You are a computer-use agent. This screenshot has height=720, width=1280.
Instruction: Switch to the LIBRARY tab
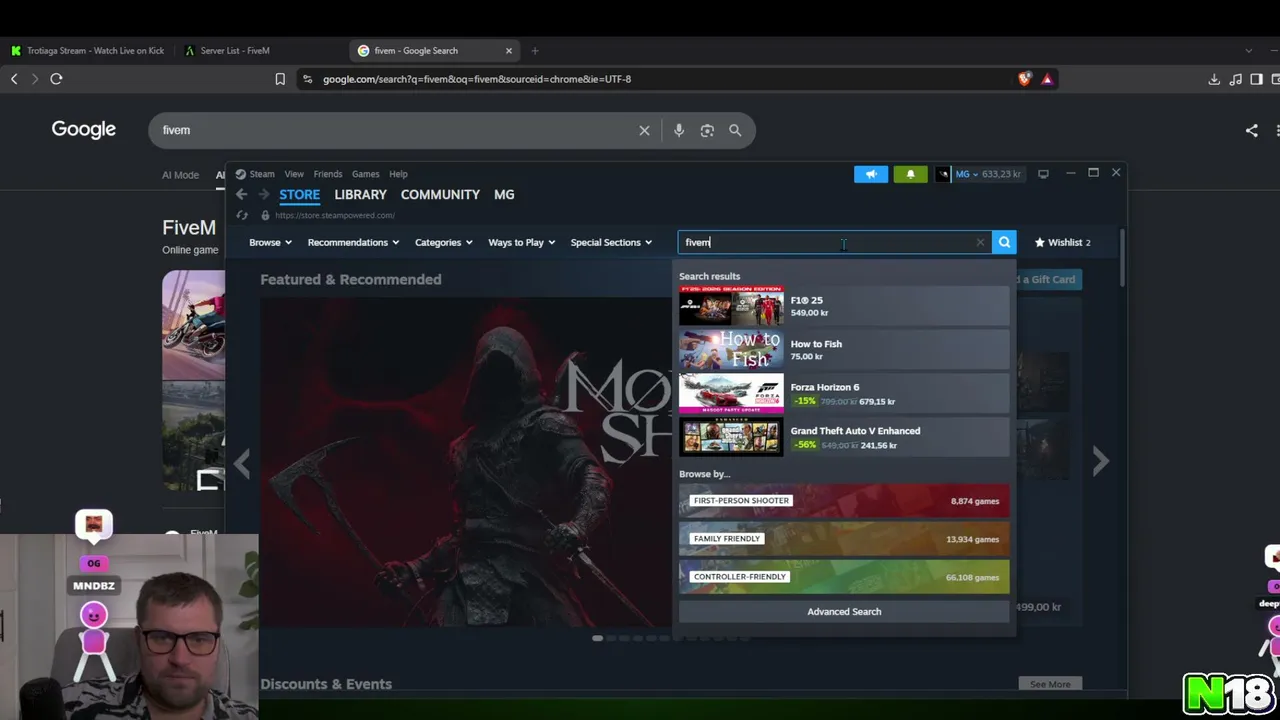[360, 195]
